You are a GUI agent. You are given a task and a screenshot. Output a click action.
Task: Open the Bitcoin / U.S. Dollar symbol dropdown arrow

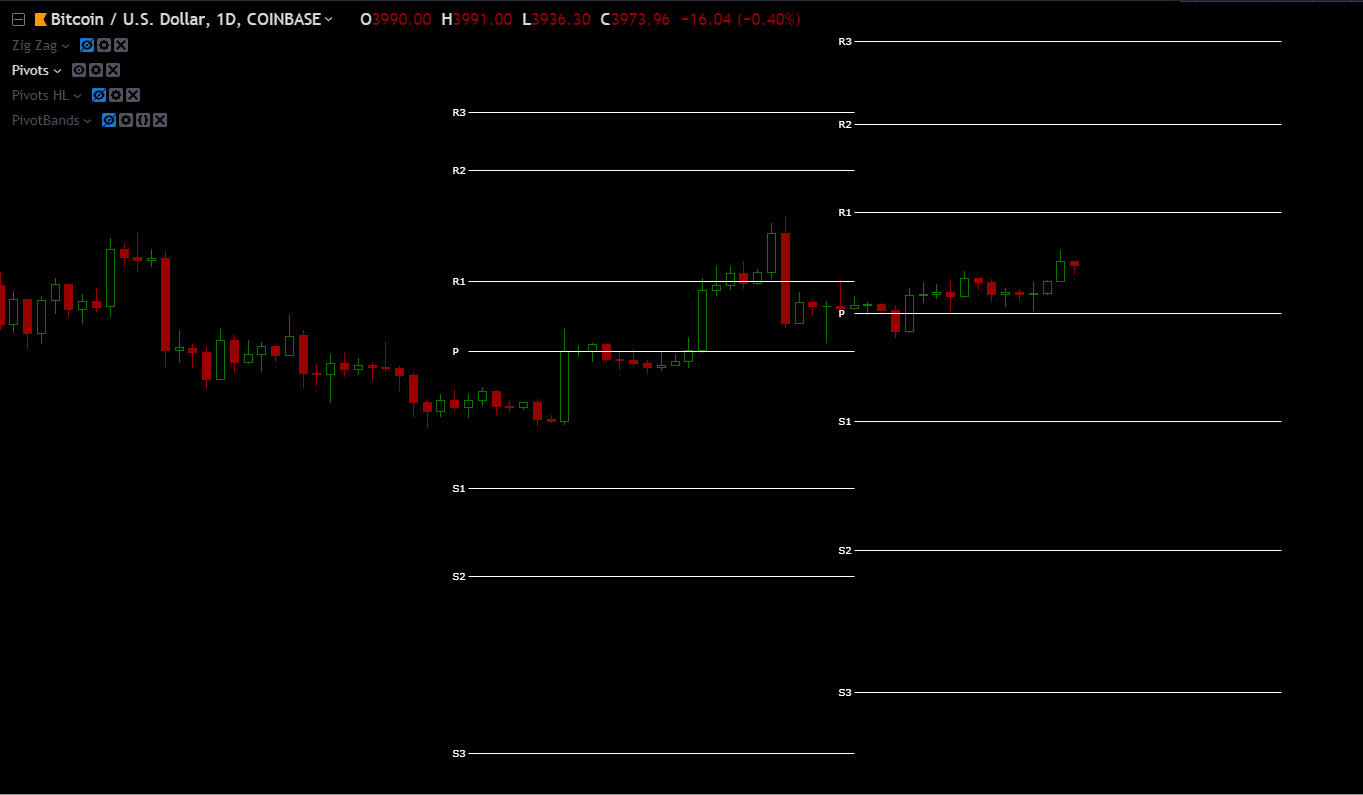[329, 20]
